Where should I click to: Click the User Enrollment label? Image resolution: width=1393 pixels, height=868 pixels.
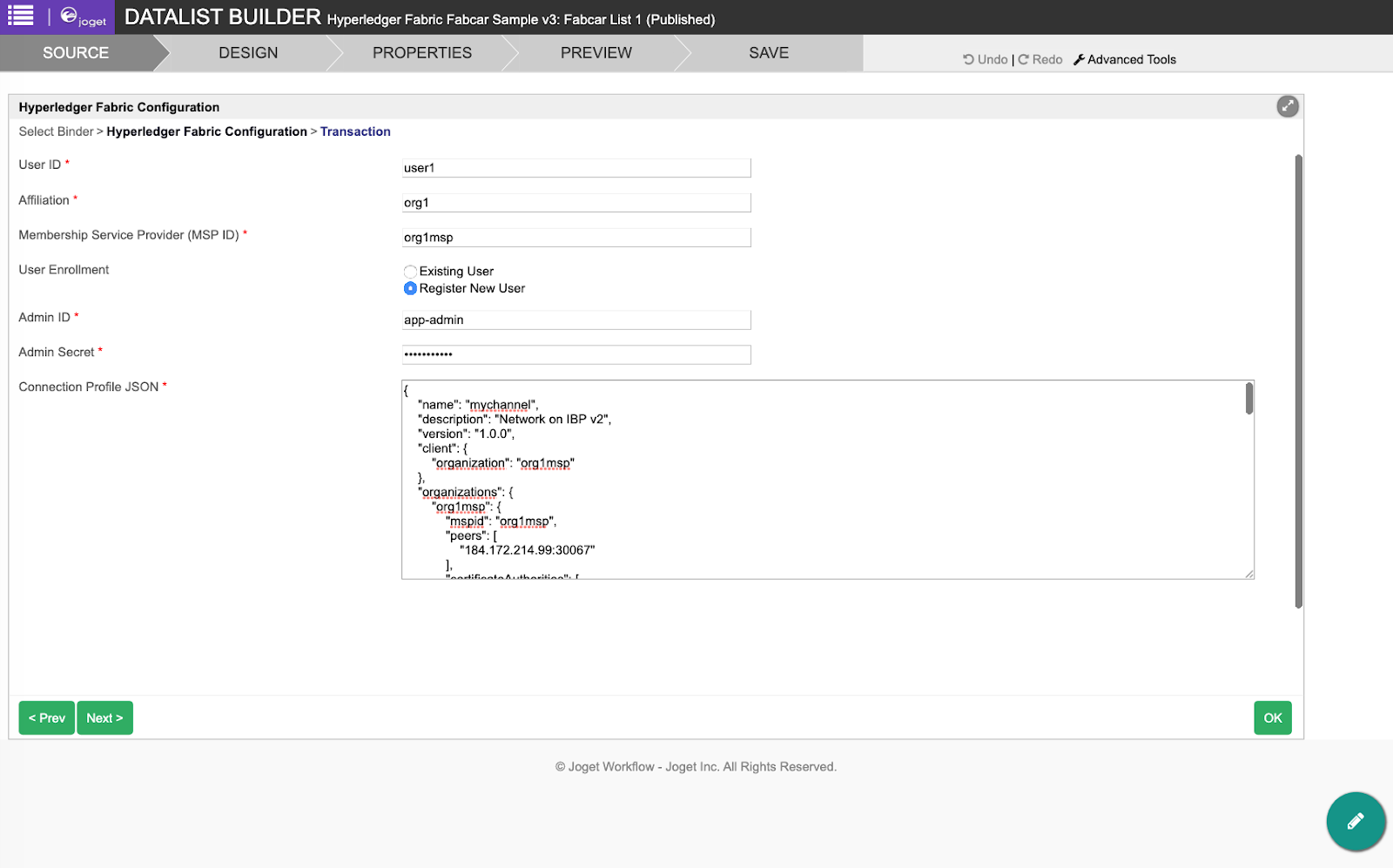click(64, 270)
